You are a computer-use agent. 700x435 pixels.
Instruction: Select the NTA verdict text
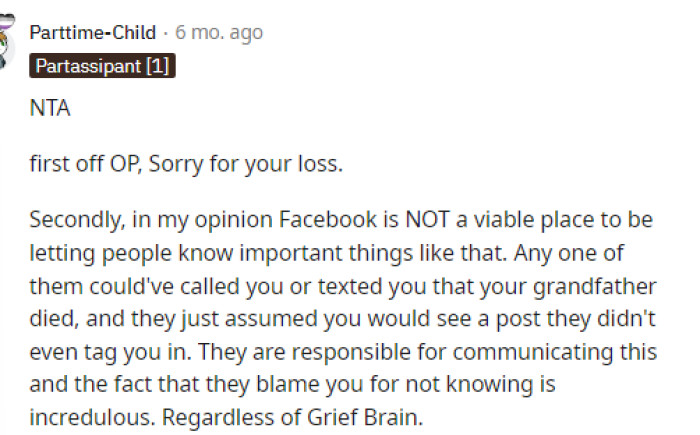click(x=50, y=108)
